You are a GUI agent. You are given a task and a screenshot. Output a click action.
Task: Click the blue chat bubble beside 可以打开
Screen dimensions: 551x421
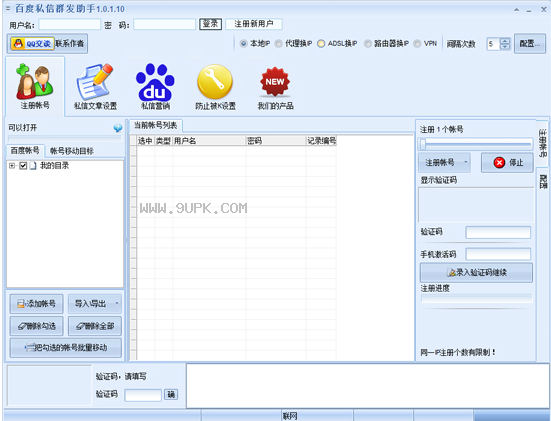coord(118,128)
